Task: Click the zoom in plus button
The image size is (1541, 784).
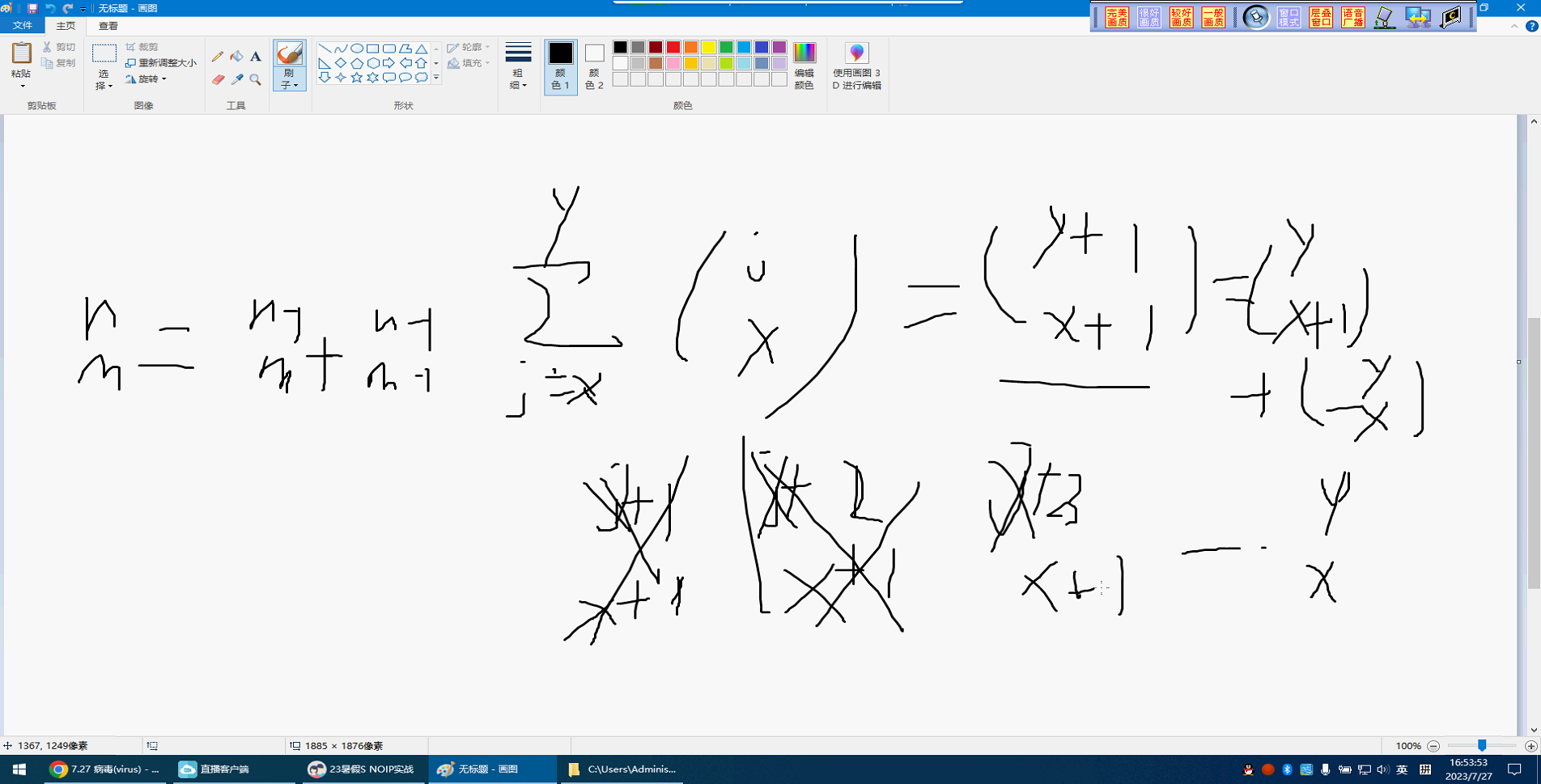Action: (1530, 746)
